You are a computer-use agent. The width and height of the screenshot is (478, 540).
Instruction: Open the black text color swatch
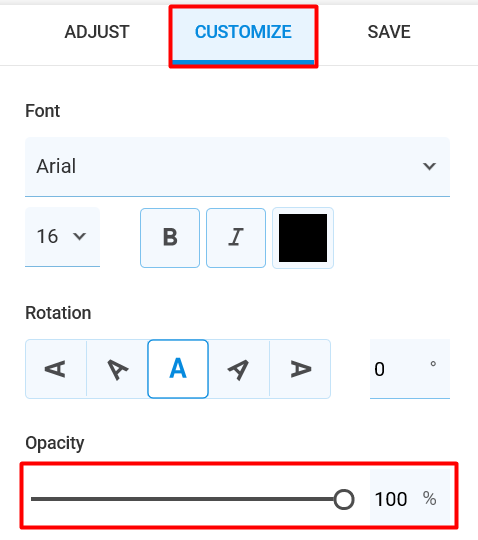point(303,238)
